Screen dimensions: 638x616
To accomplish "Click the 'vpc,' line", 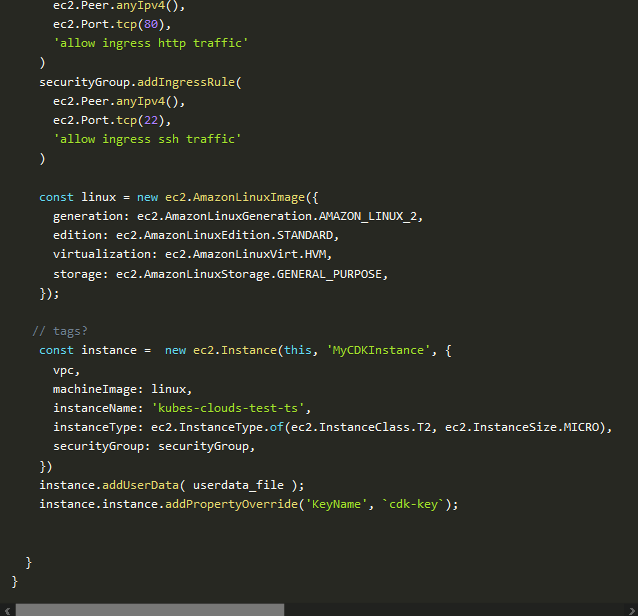I will click(x=66, y=371).
